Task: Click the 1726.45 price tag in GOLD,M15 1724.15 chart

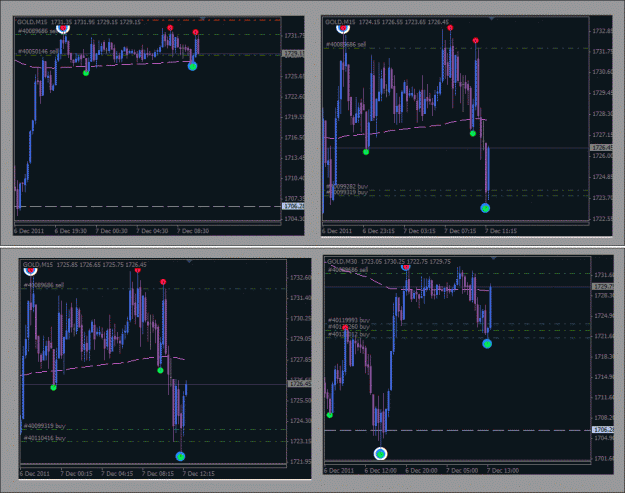Action: pyautogui.click(x=601, y=147)
